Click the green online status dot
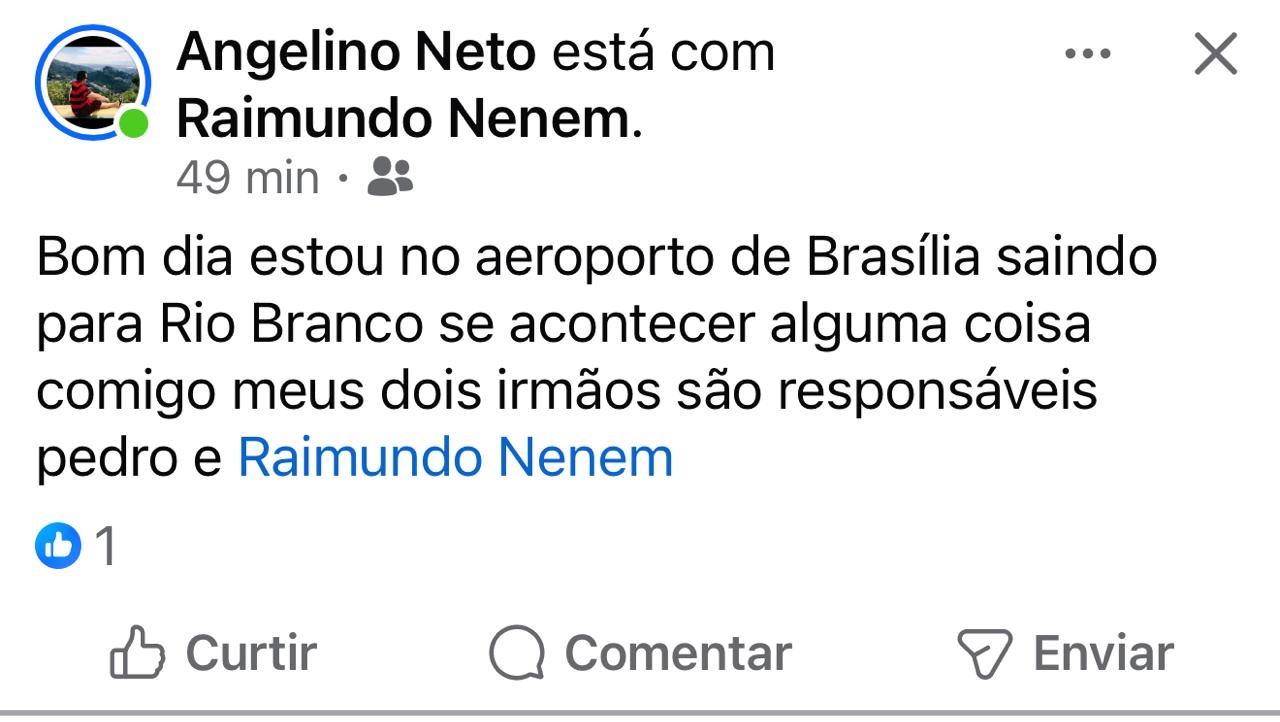Viewport: 1280px width, 722px height. (132, 124)
